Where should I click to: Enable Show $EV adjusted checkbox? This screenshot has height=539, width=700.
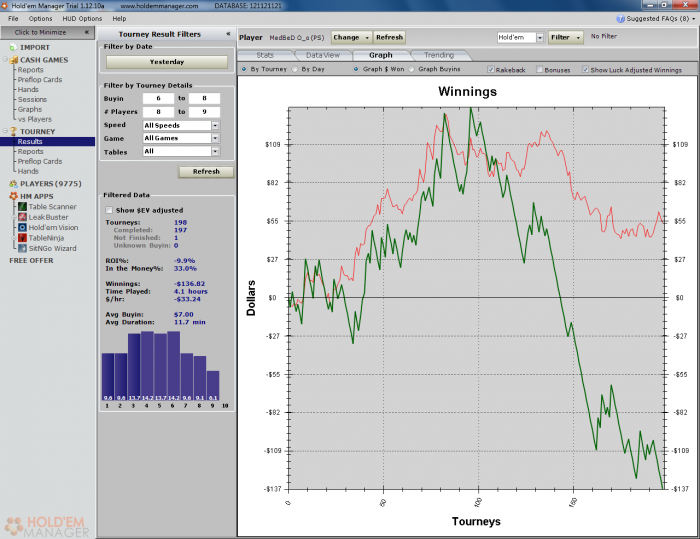tap(109, 210)
